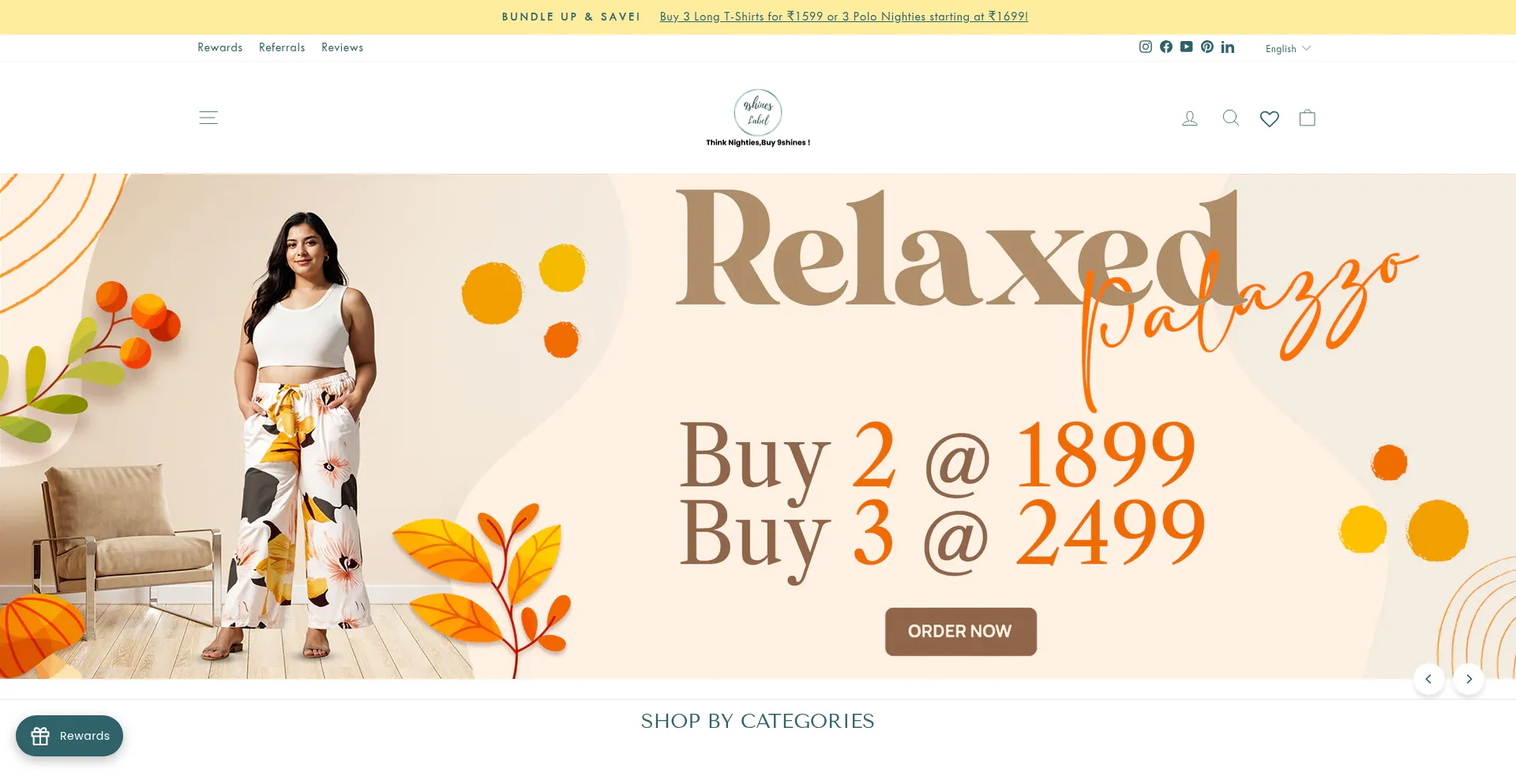Open the Instagram social link
The height and width of the screenshot is (784, 1516).
(1145, 47)
